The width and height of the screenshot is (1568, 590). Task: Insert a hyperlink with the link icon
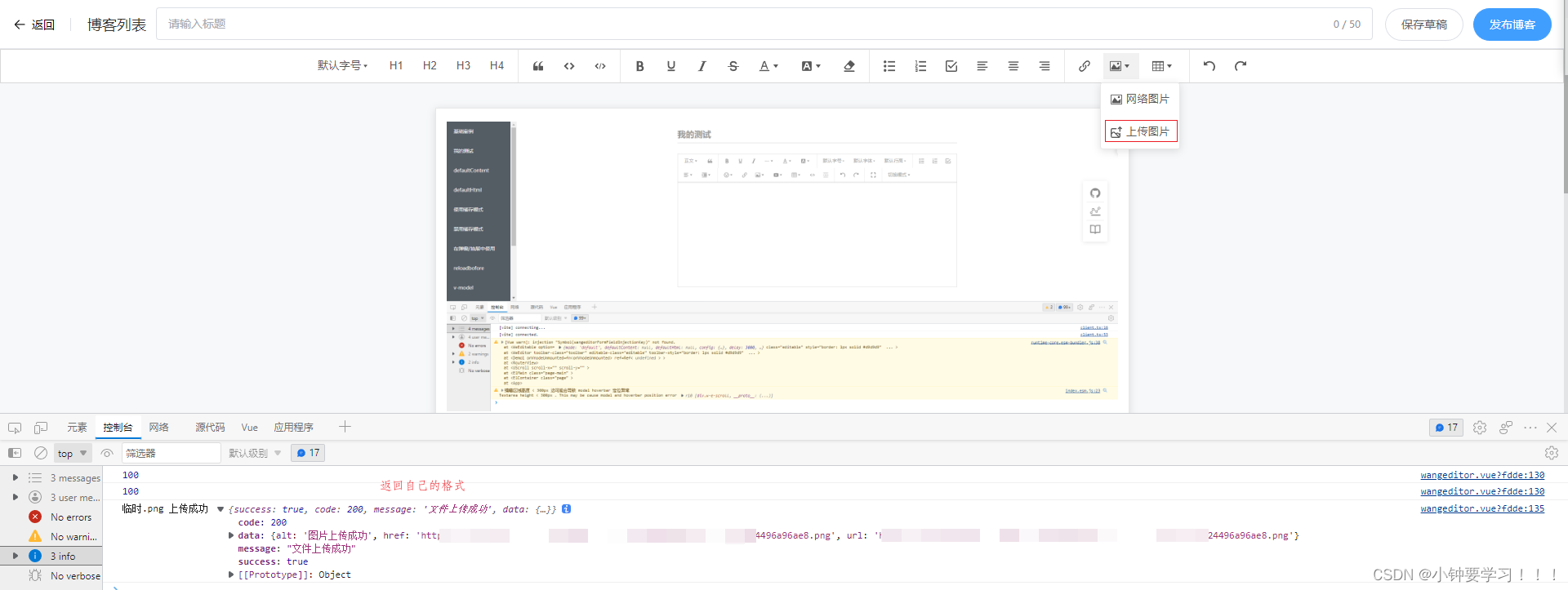pyautogui.click(x=1085, y=66)
